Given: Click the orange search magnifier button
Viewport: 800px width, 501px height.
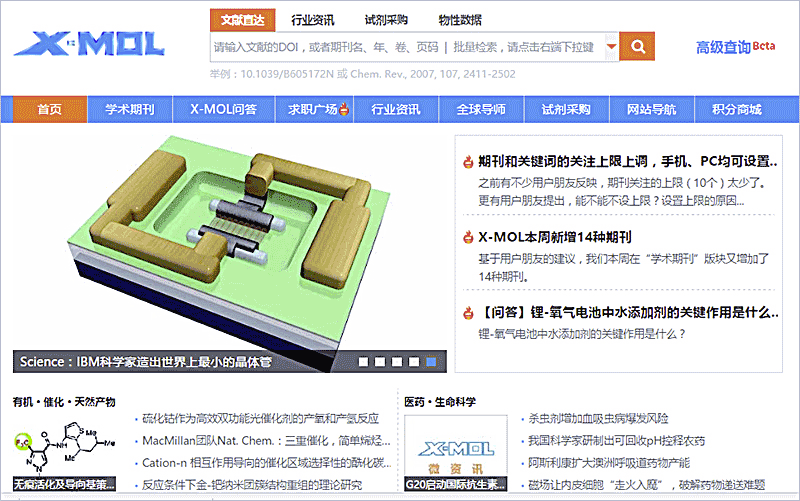Looking at the screenshot, I should pyautogui.click(x=636, y=46).
